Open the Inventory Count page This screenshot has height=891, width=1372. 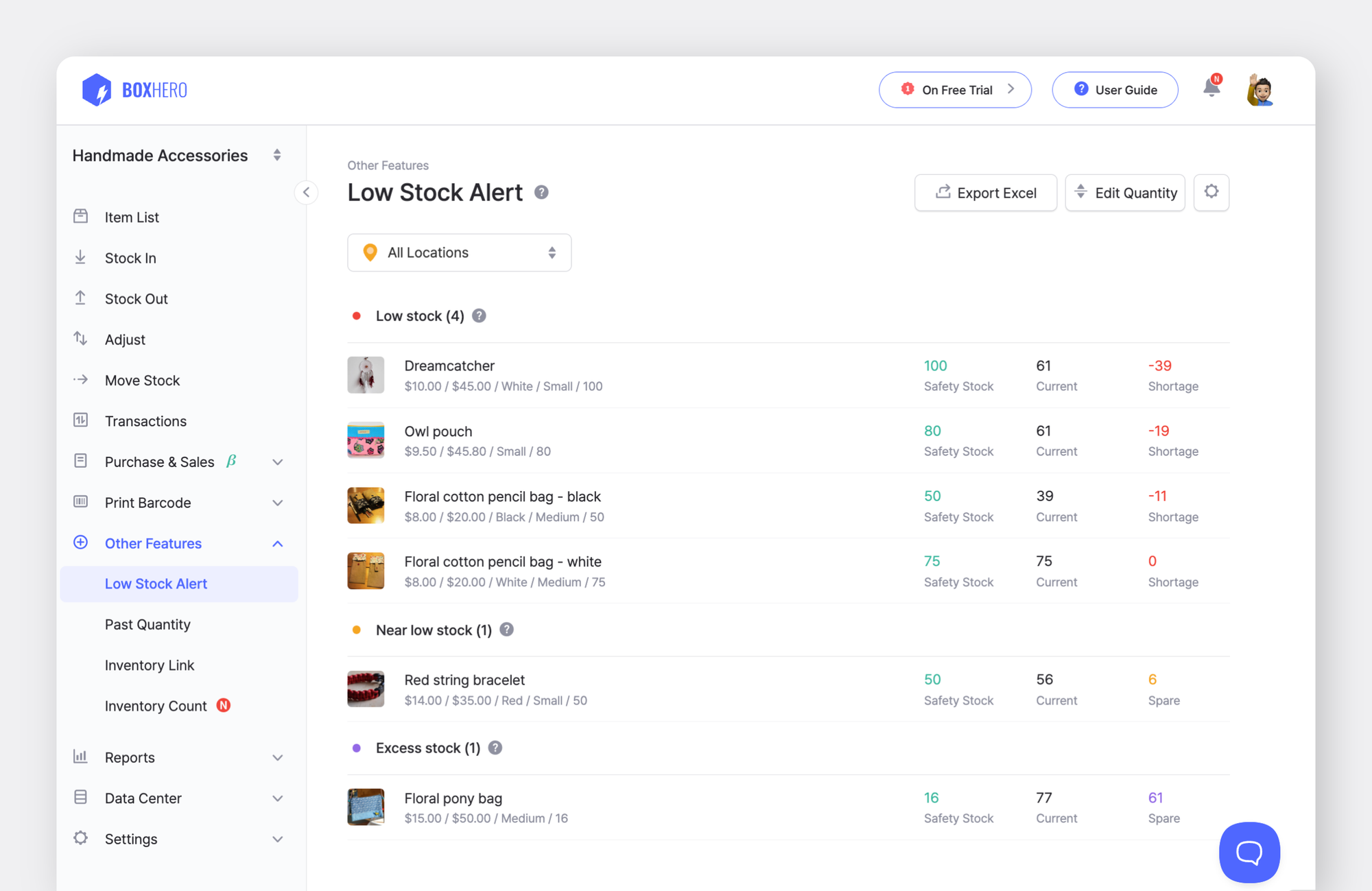point(156,705)
